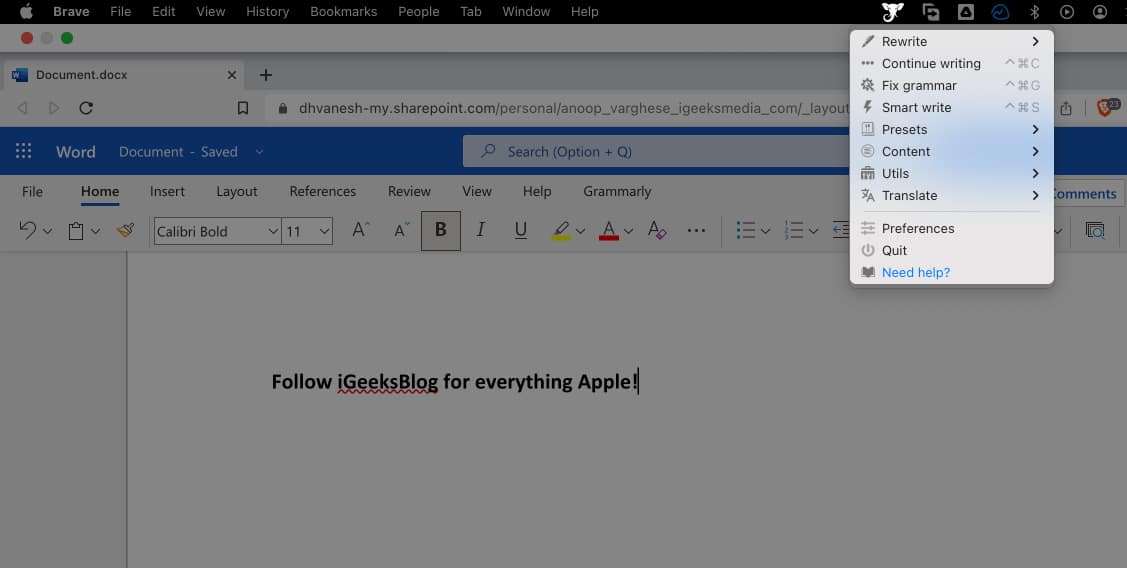Open Preferences from the popup menu
This screenshot has width=1127, height=568.
pos(917,229)
